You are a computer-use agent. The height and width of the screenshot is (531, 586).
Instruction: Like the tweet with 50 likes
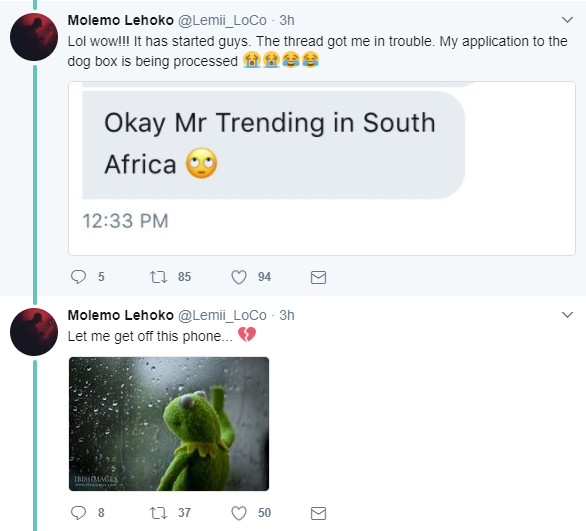coord(239,513)
